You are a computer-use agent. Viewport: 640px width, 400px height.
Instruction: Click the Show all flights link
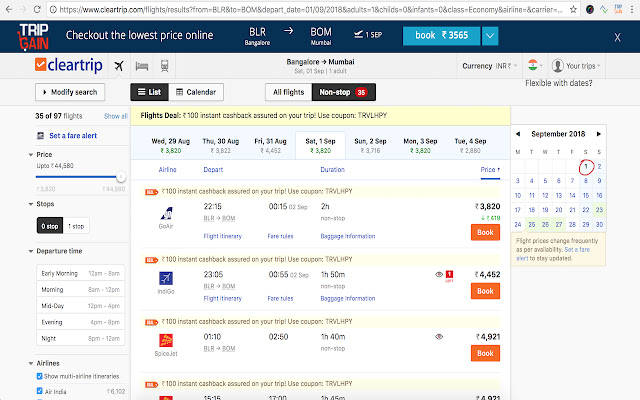pyautogui.click(x=116, y=116)
